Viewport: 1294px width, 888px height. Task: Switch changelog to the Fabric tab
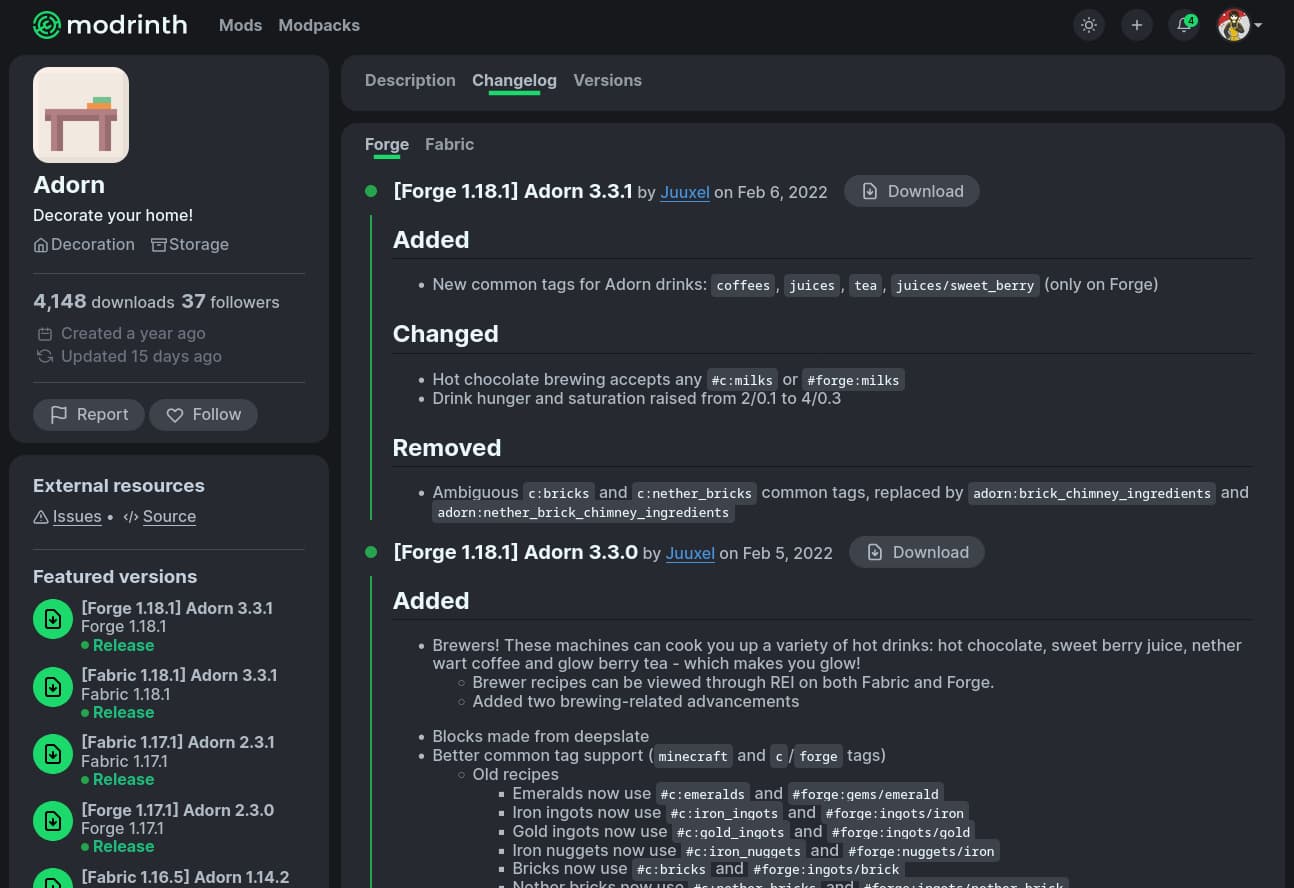(449, 144)
